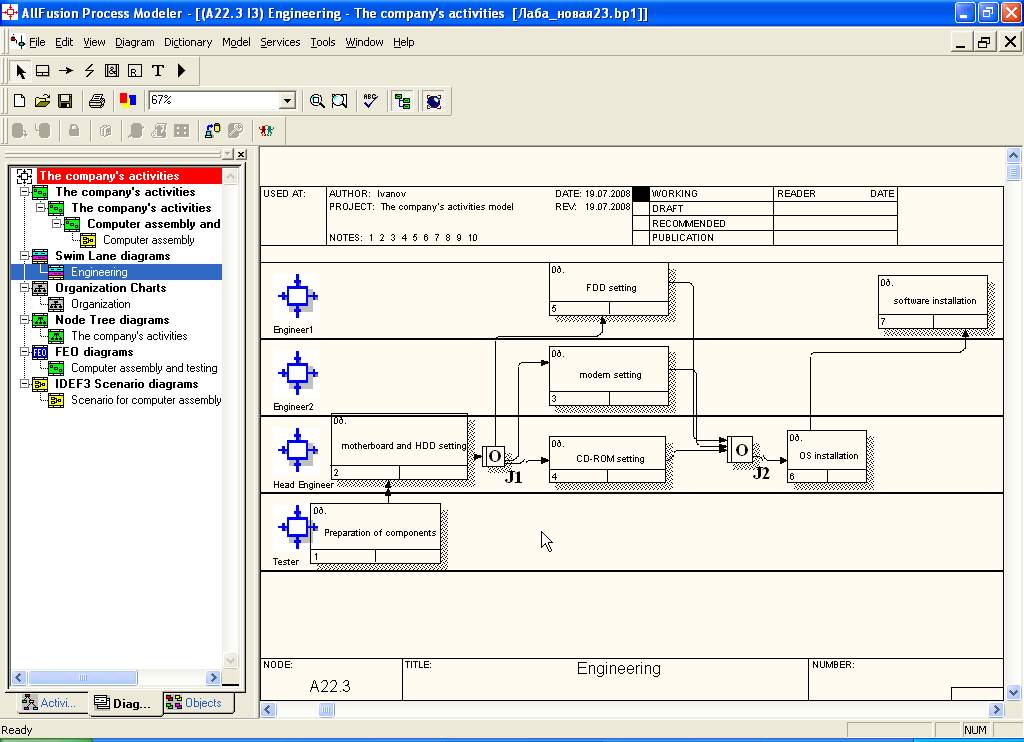Collapse the Swim Lane diagrams node
The image size is (1024, 742).
click(24, 256)
